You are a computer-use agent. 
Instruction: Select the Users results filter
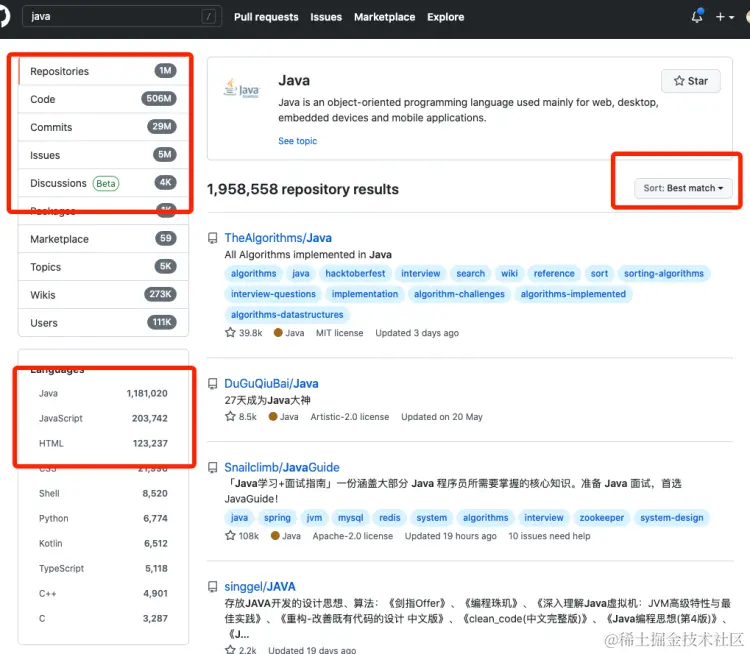point(103,323)
